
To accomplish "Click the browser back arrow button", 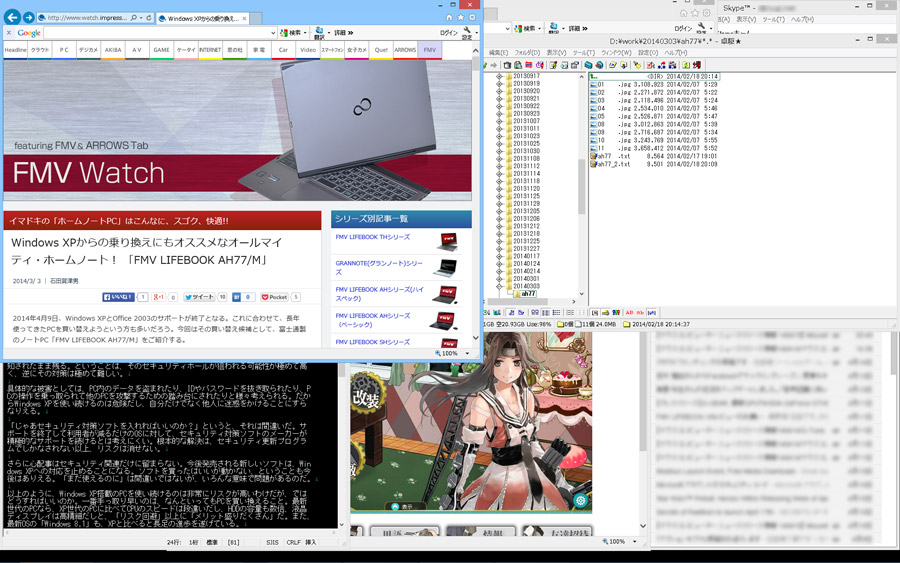I will coord(12,18).
